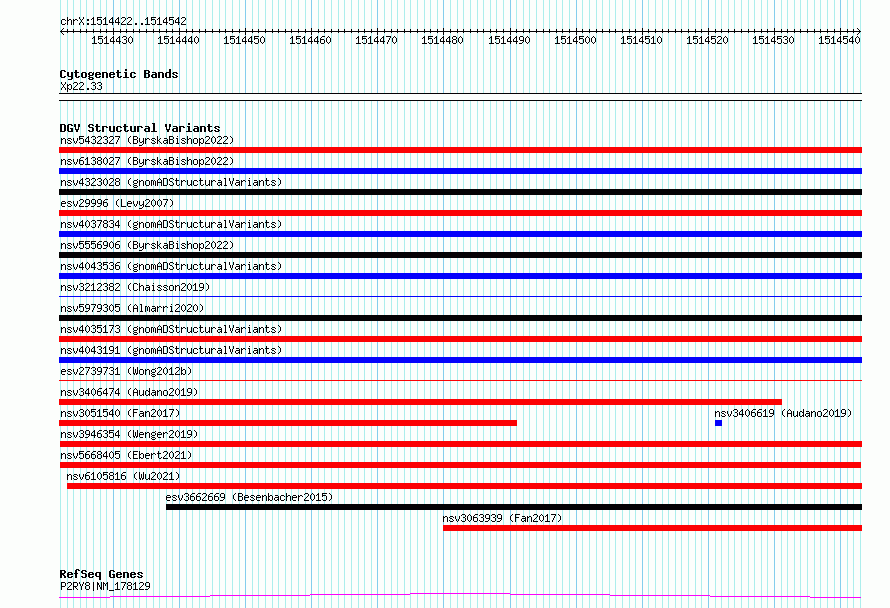
Task: Click the RefSeq Genes track title
Action: pos(101,574)
